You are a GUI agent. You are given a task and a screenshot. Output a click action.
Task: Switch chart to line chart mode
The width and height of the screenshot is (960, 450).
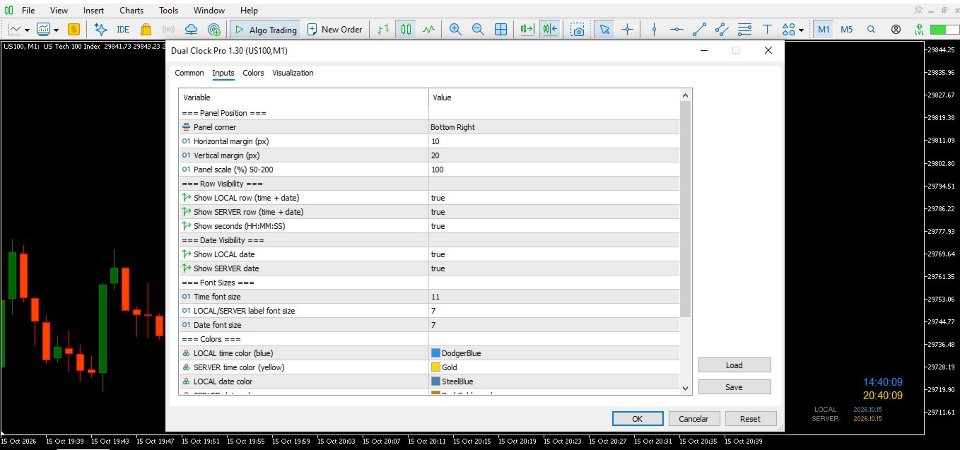[429, 29]
